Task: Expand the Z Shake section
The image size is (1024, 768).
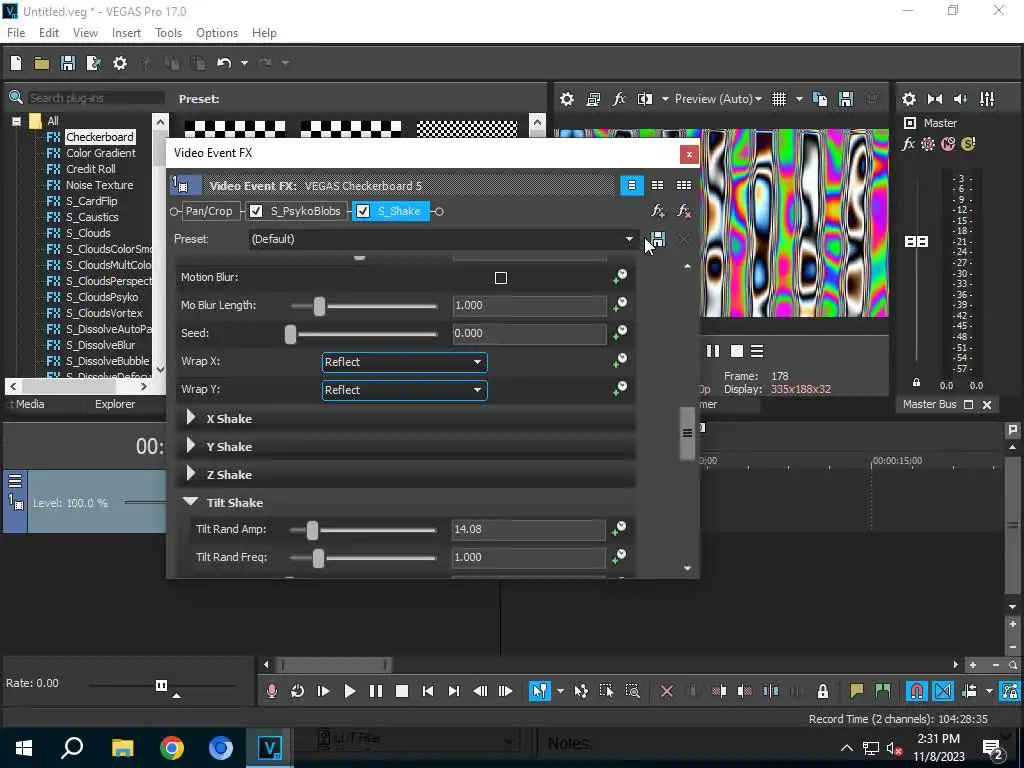Action: coord(191,474)
